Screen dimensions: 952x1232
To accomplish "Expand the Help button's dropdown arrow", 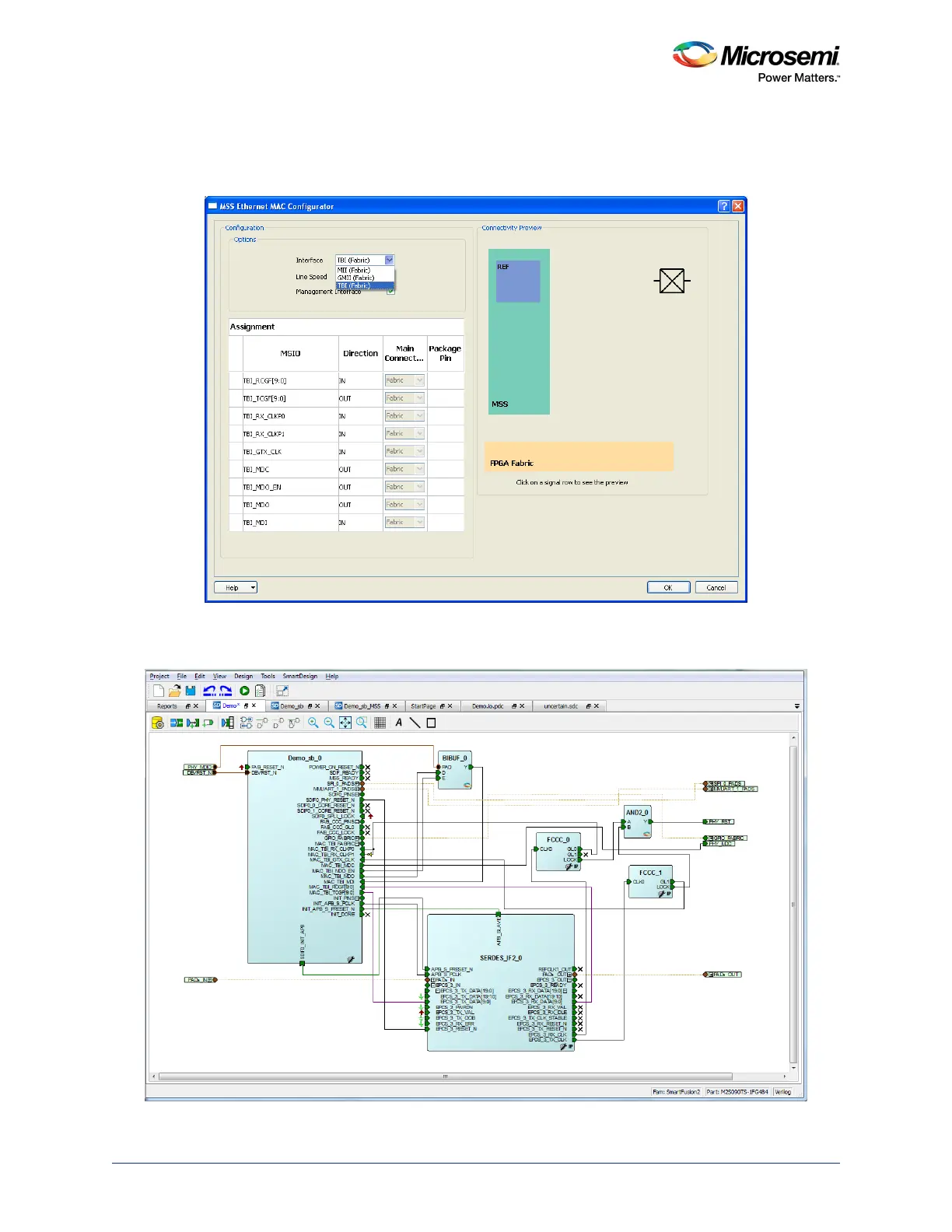I will click(253, 588).
